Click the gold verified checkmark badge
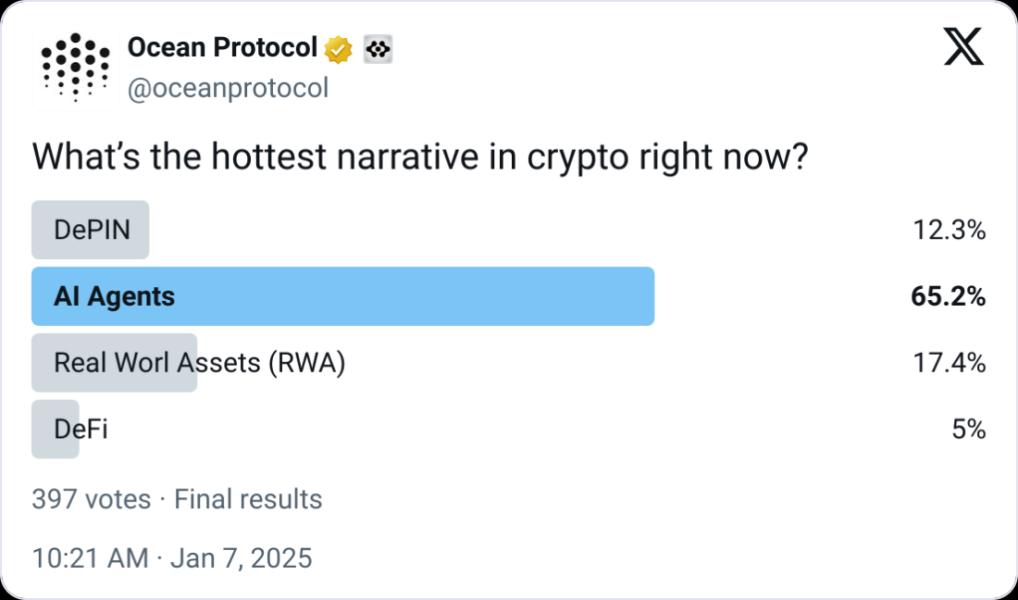 pos(338,48)
